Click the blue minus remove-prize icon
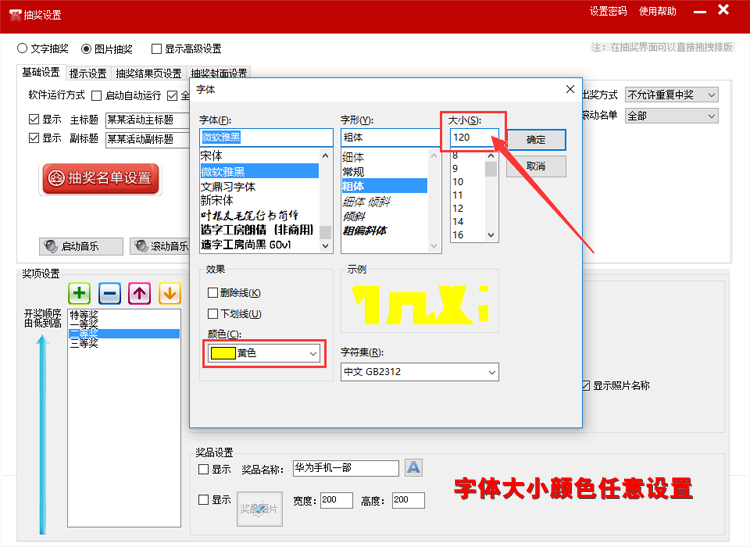 tap(110, 293)
